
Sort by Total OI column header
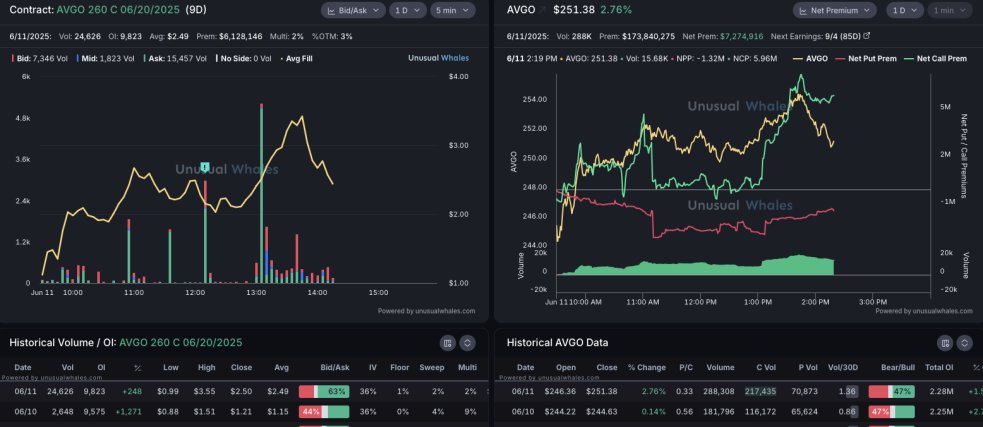(x=939, y=367)
